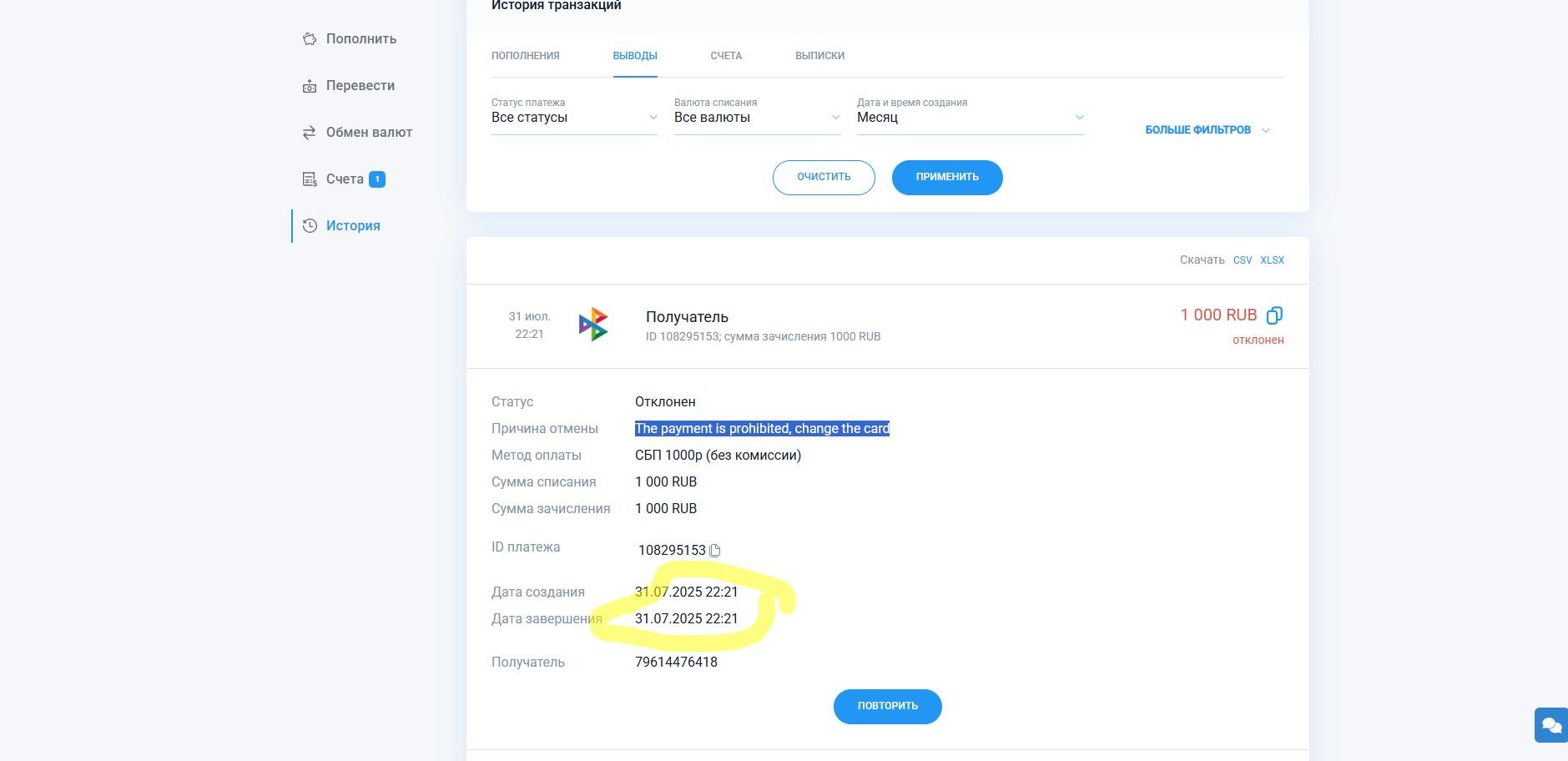1568x761 pixels.
Task: Copy the 1 000 RUB amount using the copy icon
Action: 1274,315
